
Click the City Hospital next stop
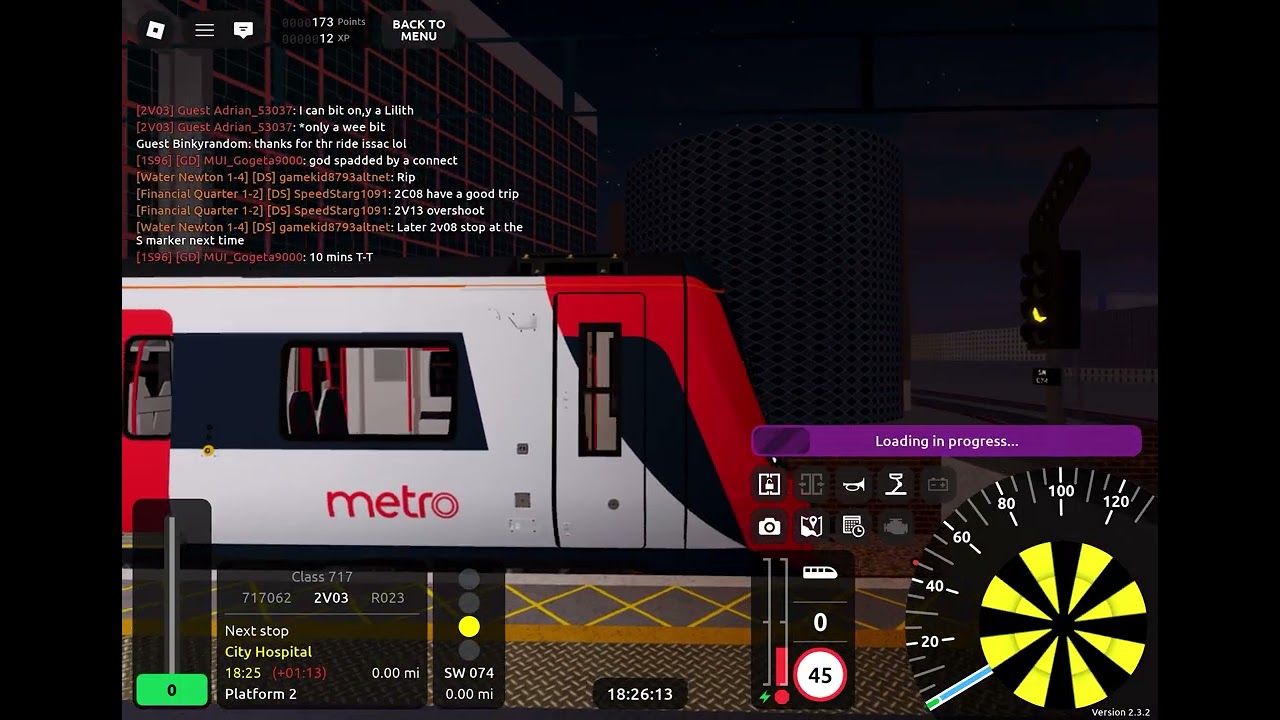268,652
